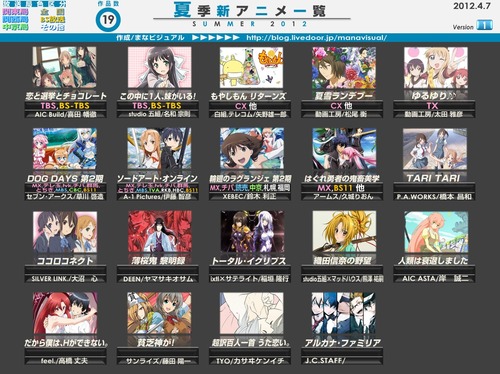Click the もやしもん リターンズ title text
The width and height of the screenshot is (500, 374).
tap(248, 96)
